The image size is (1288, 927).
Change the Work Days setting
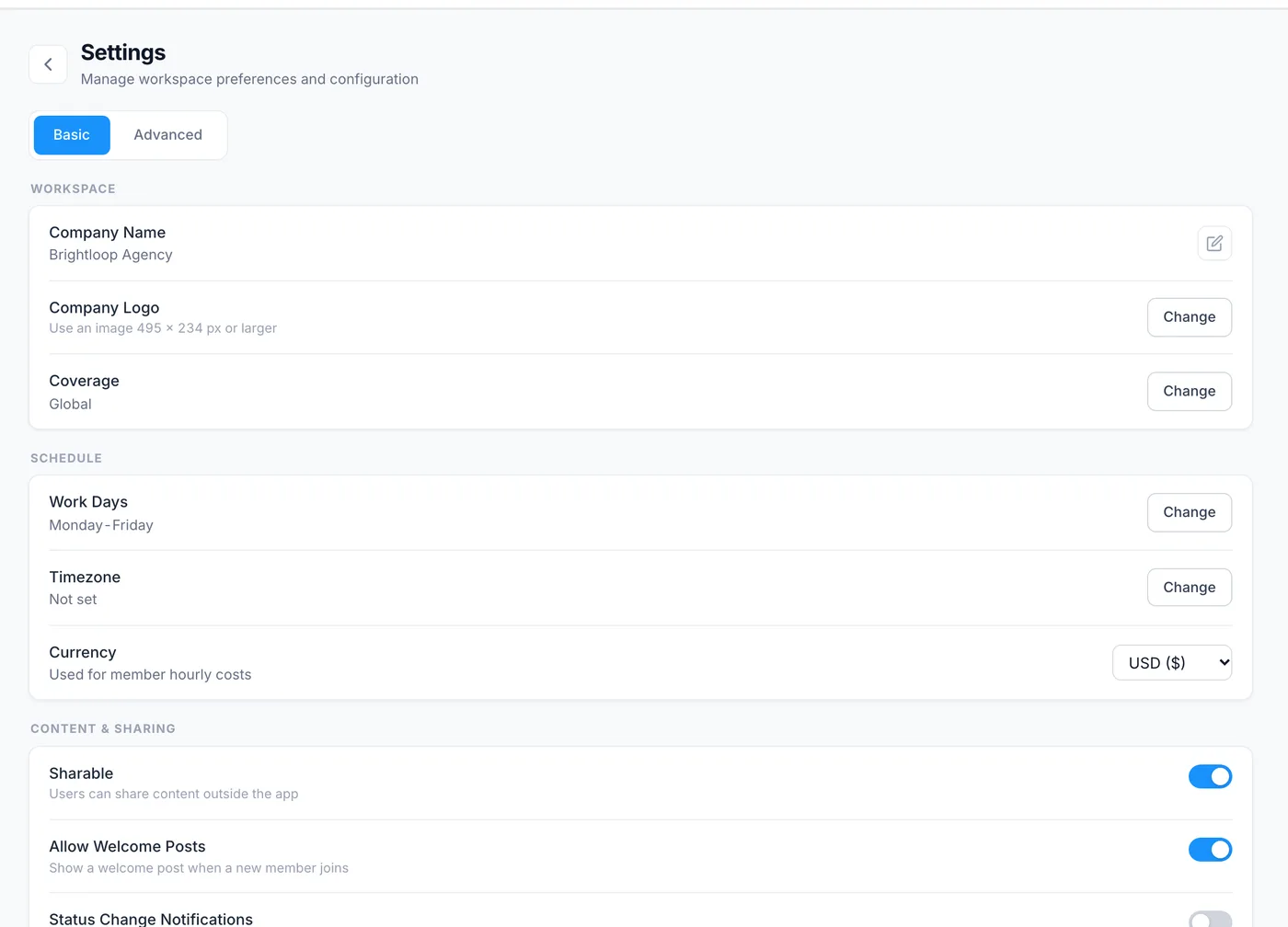pos(1189,512)
